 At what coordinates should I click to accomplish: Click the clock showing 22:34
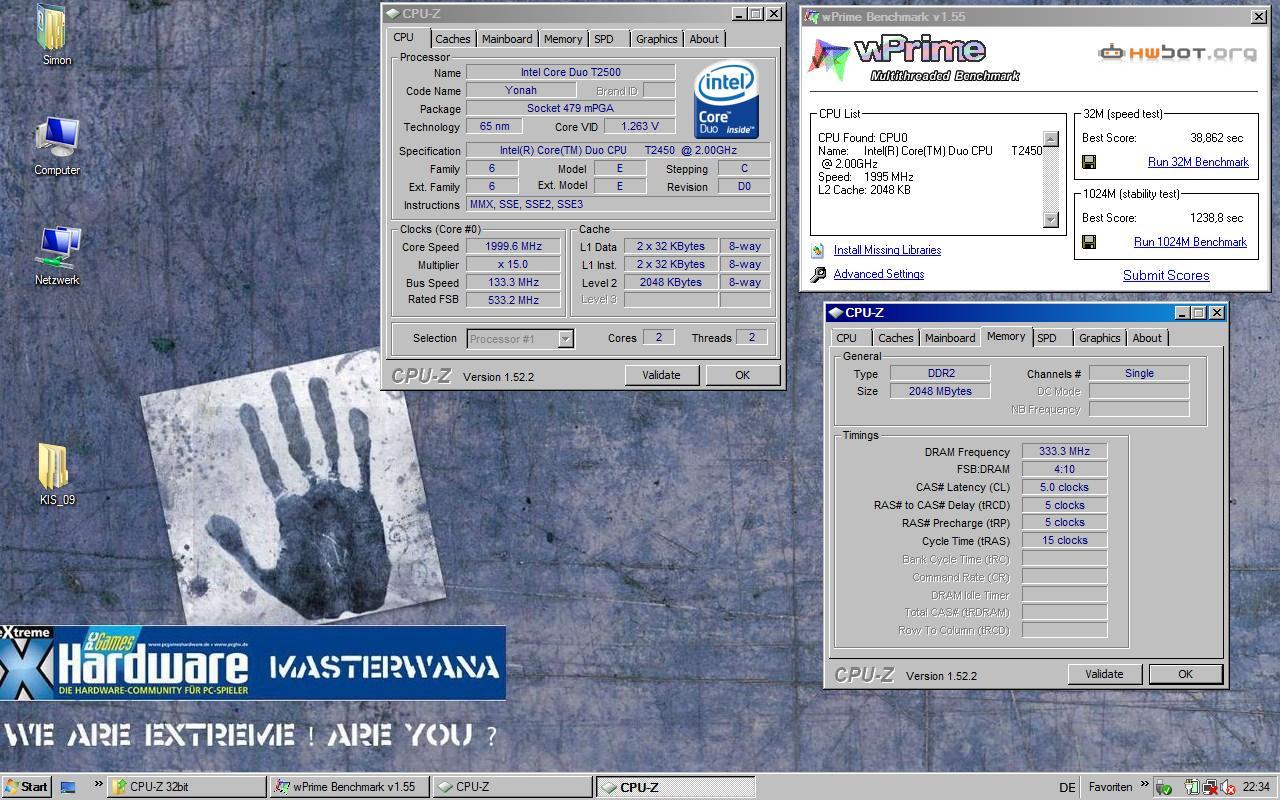(x=1256, y=787)
